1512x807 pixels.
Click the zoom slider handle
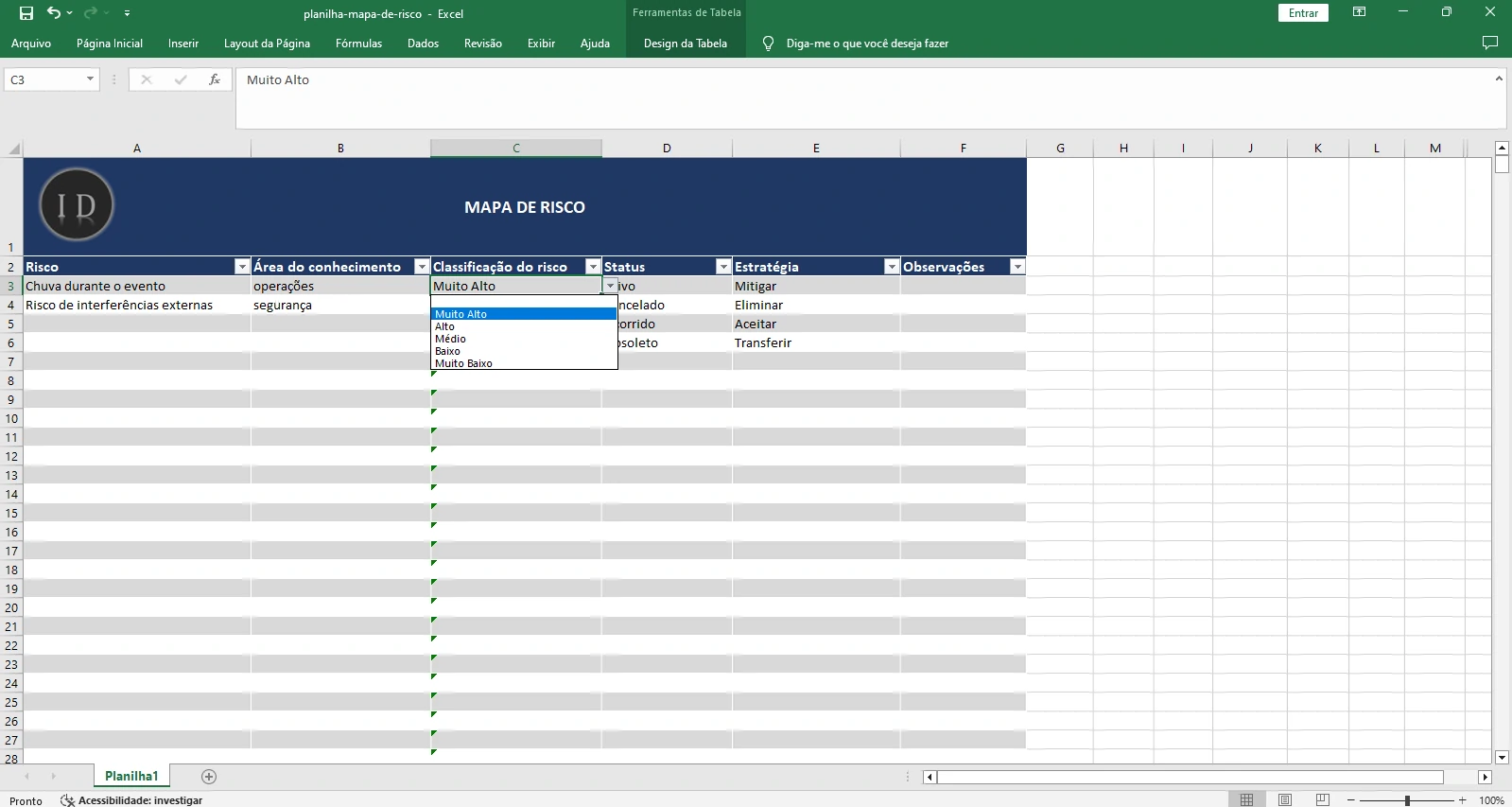coord(1407,800)
